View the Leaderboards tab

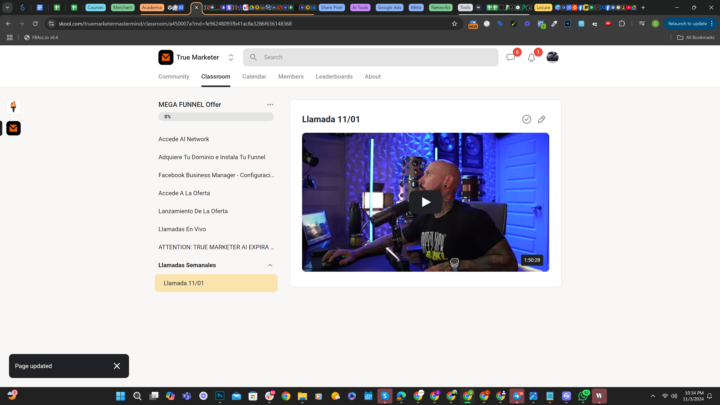pyautogui.click(x=334, y=77)
